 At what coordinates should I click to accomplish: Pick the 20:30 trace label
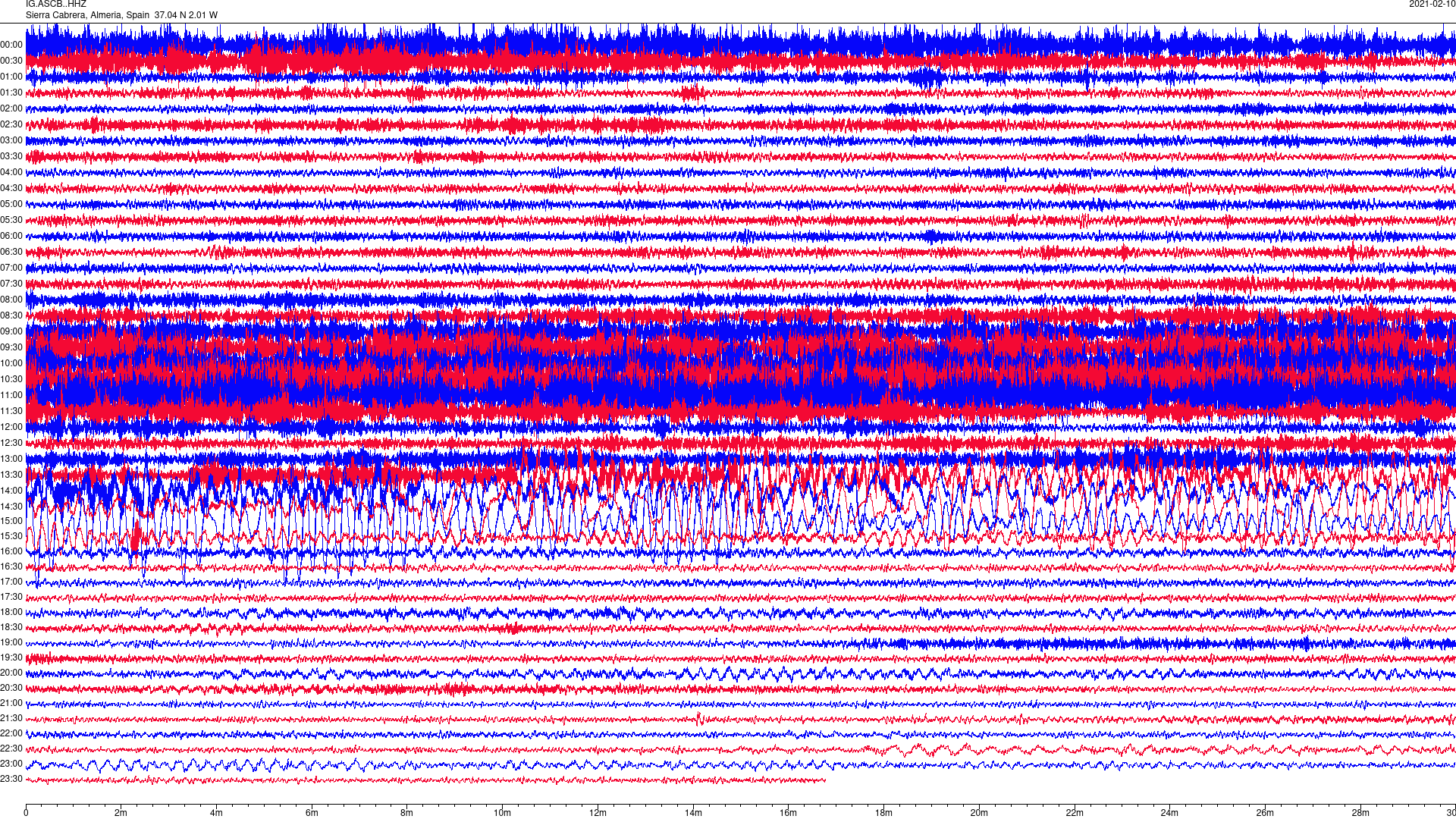click(11, 688)
